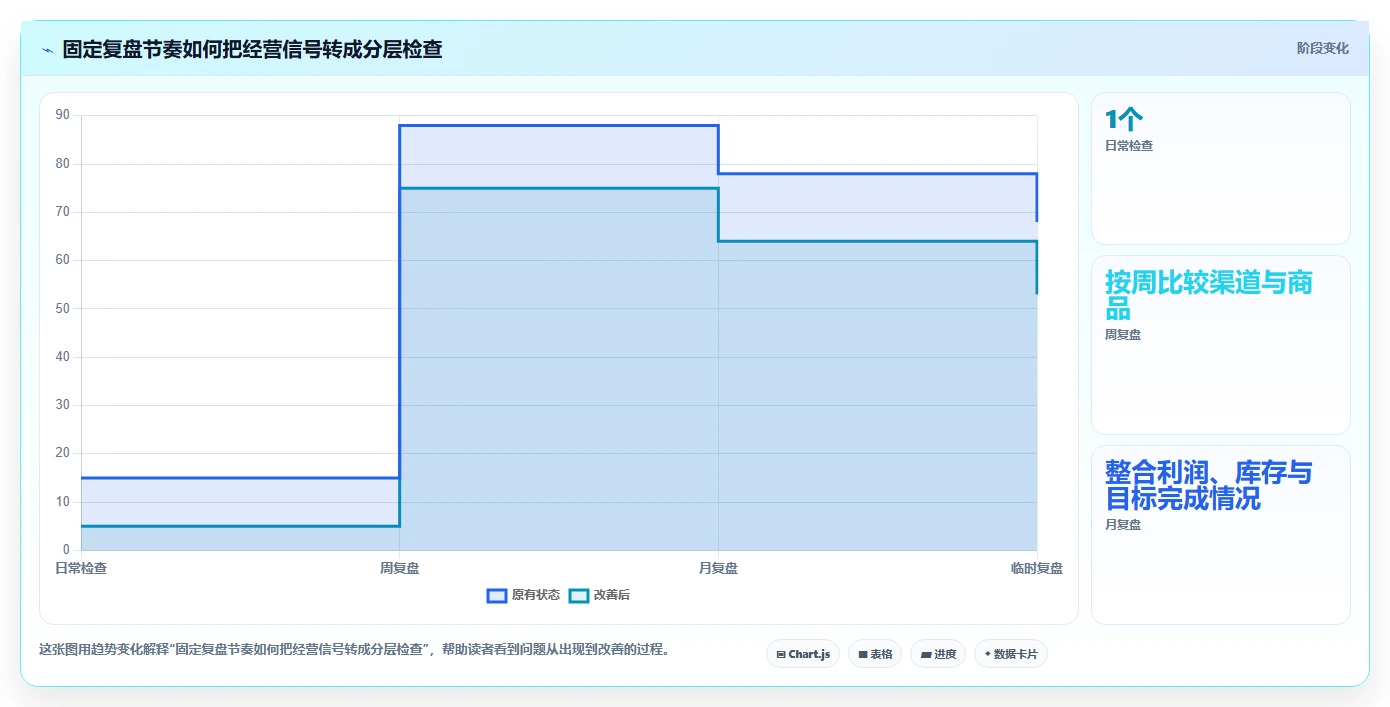
Task: Click the 月复盘 caption in side card
Action: pyautogui.click(x=1123, y=525)
